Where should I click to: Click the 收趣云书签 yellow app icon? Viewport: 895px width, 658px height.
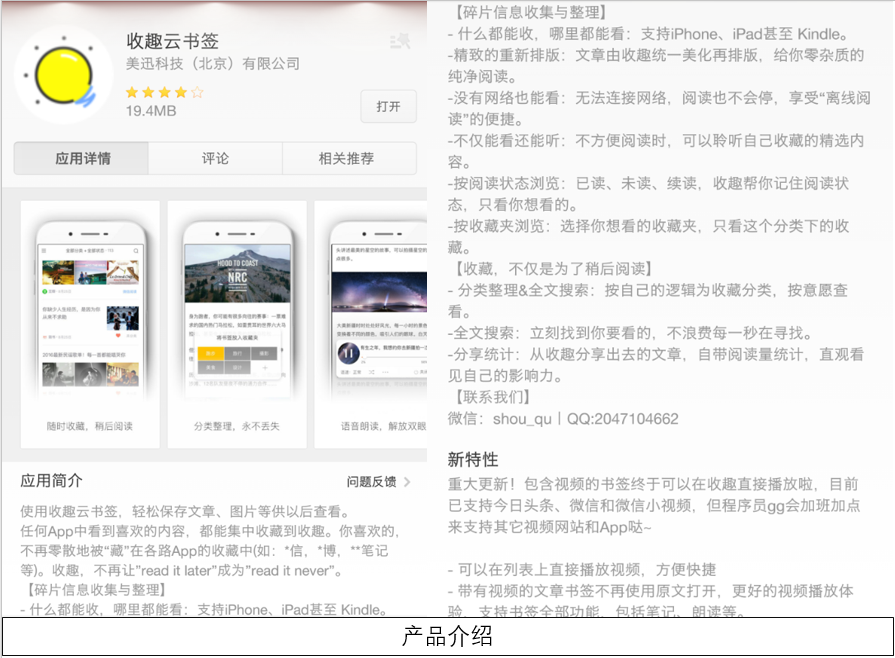pyautogui.click(x=63, y=75)
